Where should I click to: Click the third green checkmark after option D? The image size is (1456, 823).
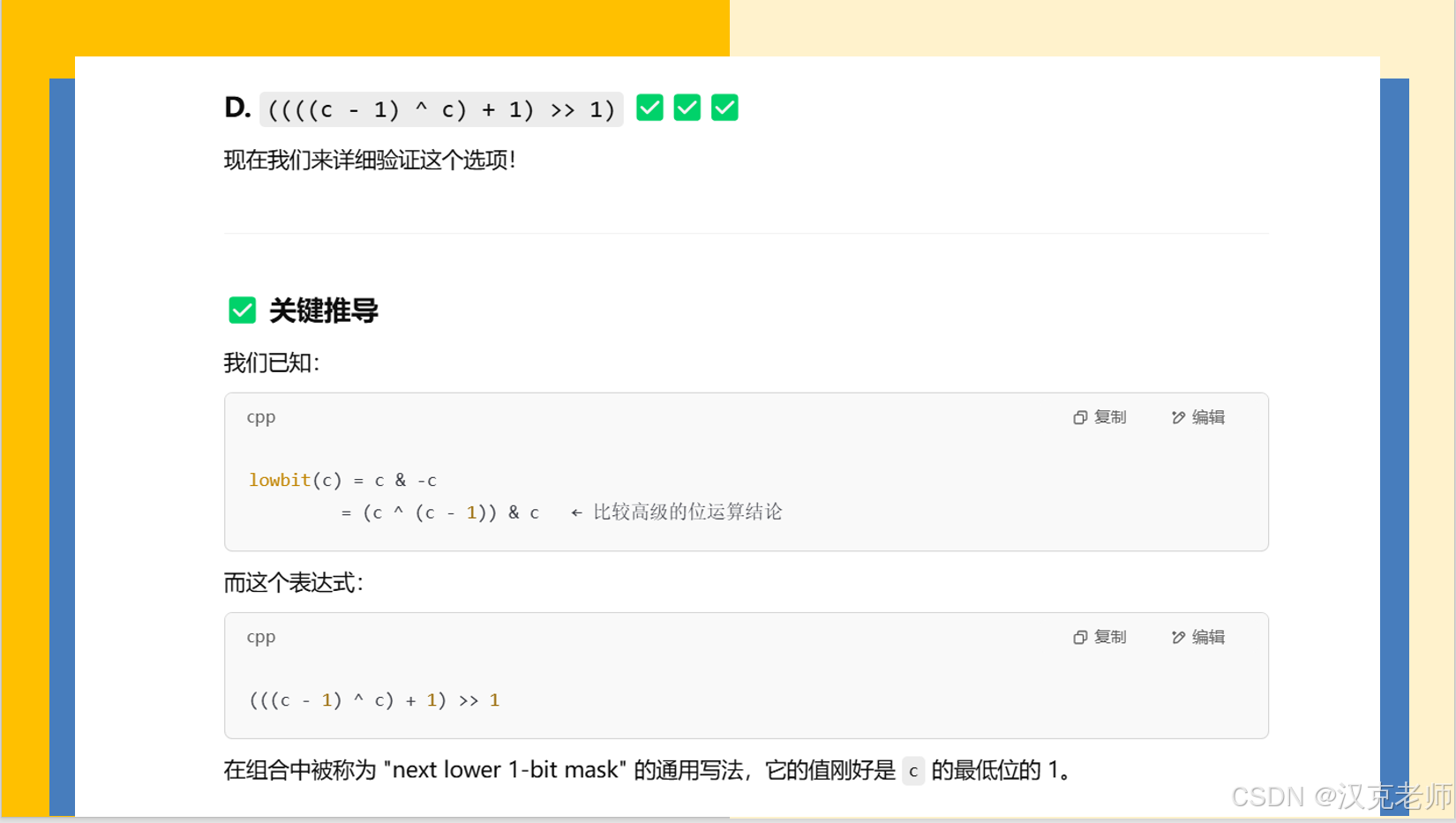click(x=724, y=108)
